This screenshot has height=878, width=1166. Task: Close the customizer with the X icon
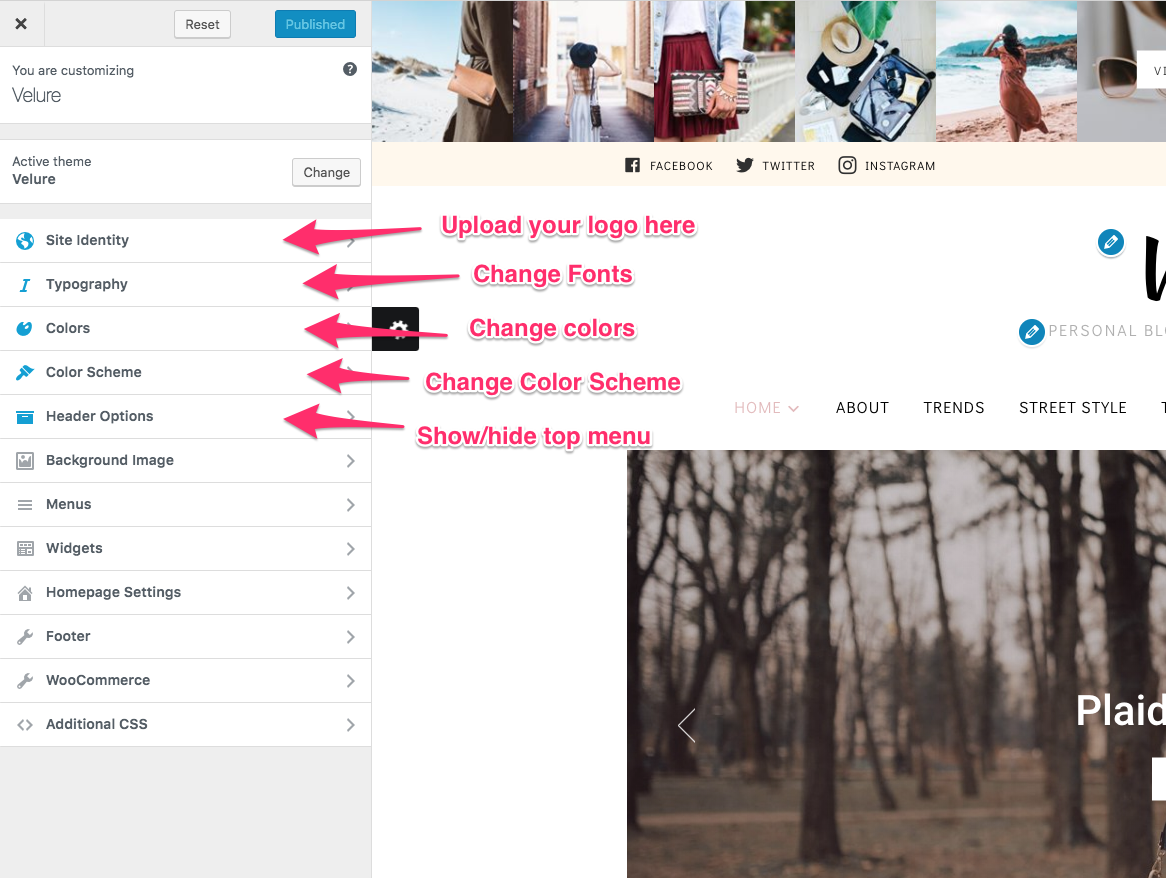click(21, 24)
